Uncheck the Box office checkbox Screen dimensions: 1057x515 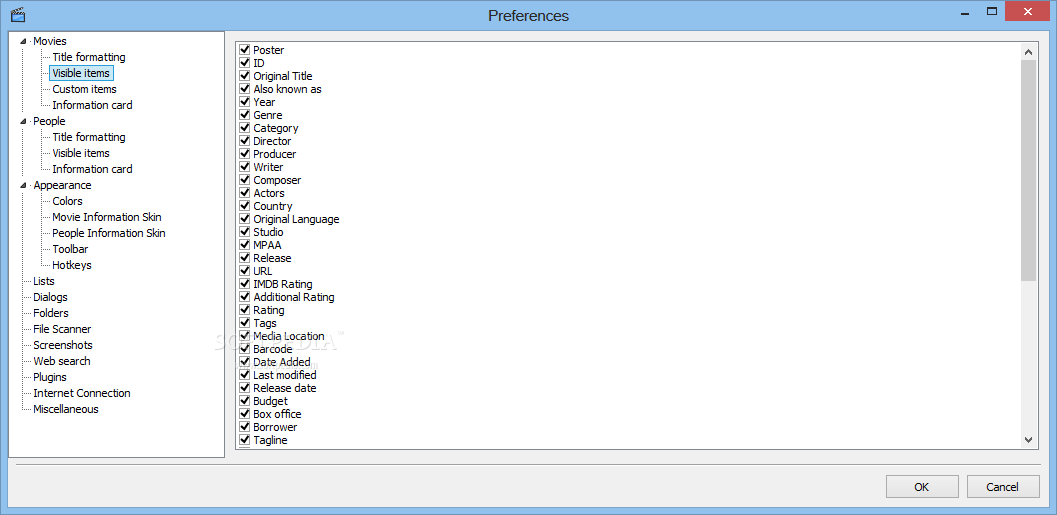point(245,414)
